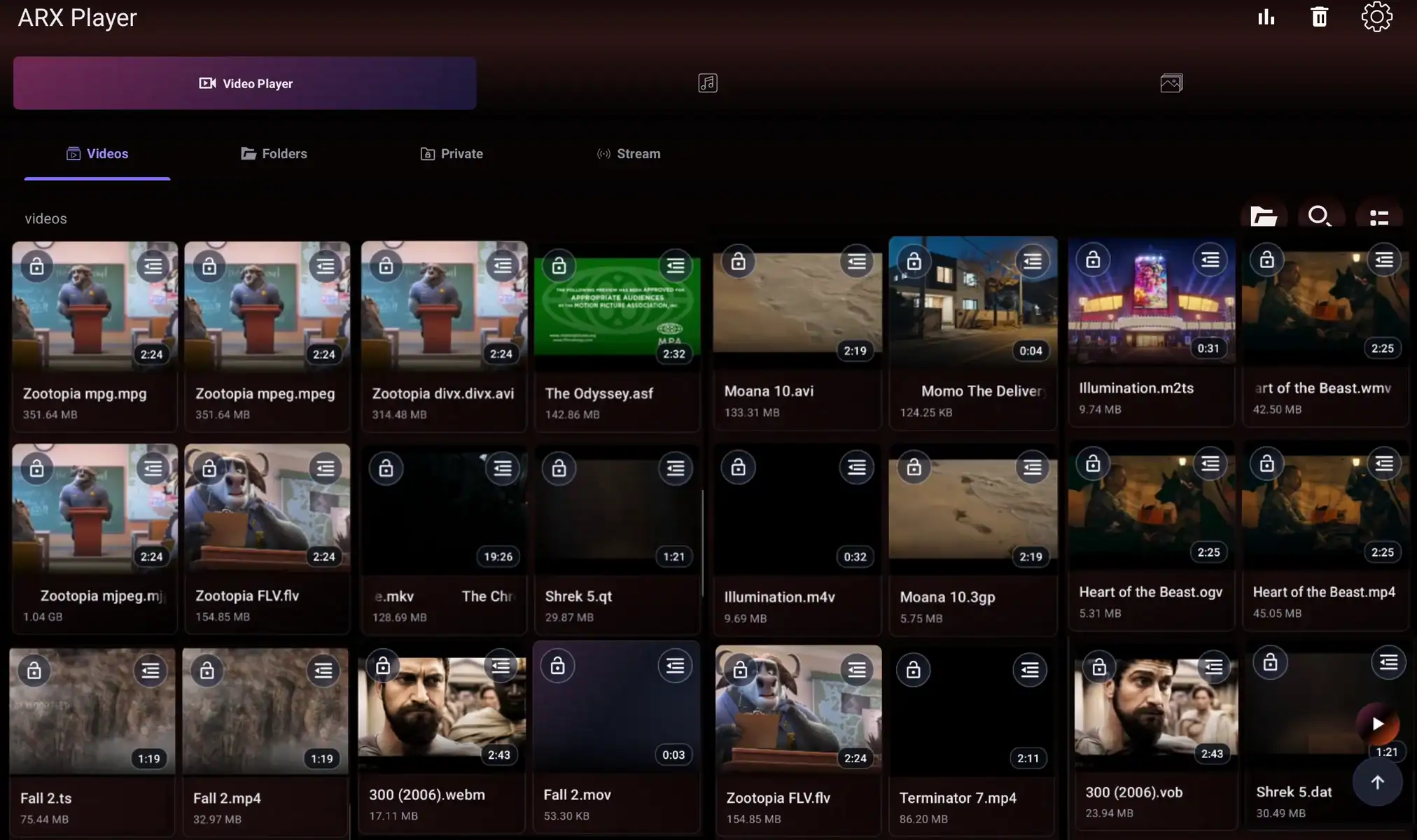The image size is (1417, 840).
Task: Select 300 (2006).webm title
Action: tap(427, 794)
